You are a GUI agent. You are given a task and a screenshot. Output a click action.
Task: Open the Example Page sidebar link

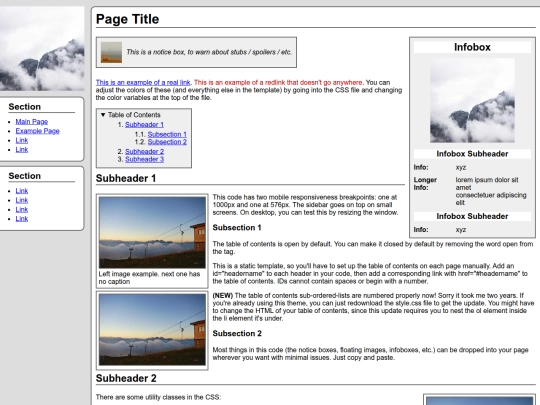[x=38, y=131]
